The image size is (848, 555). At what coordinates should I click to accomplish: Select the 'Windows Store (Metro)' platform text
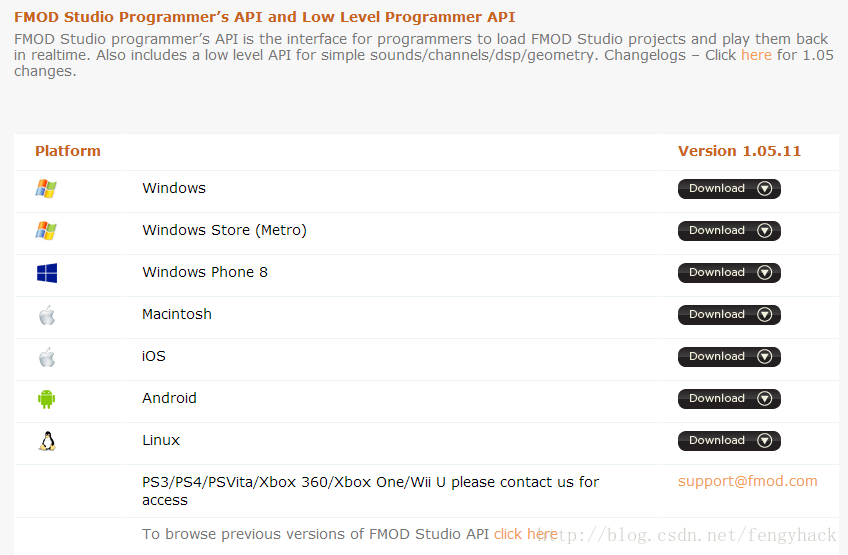pyautogui.click(x=224, y=230)
